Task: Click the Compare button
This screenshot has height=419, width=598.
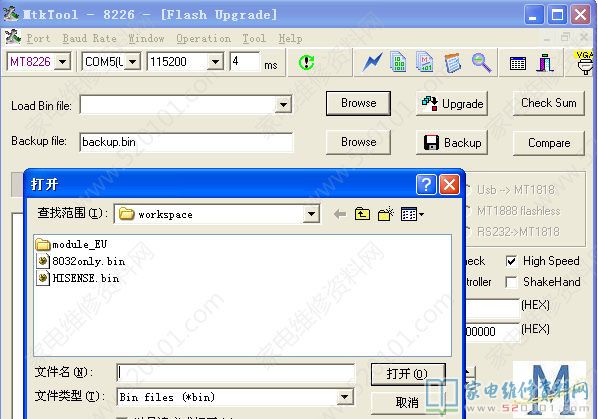Action: click(548, 143)
